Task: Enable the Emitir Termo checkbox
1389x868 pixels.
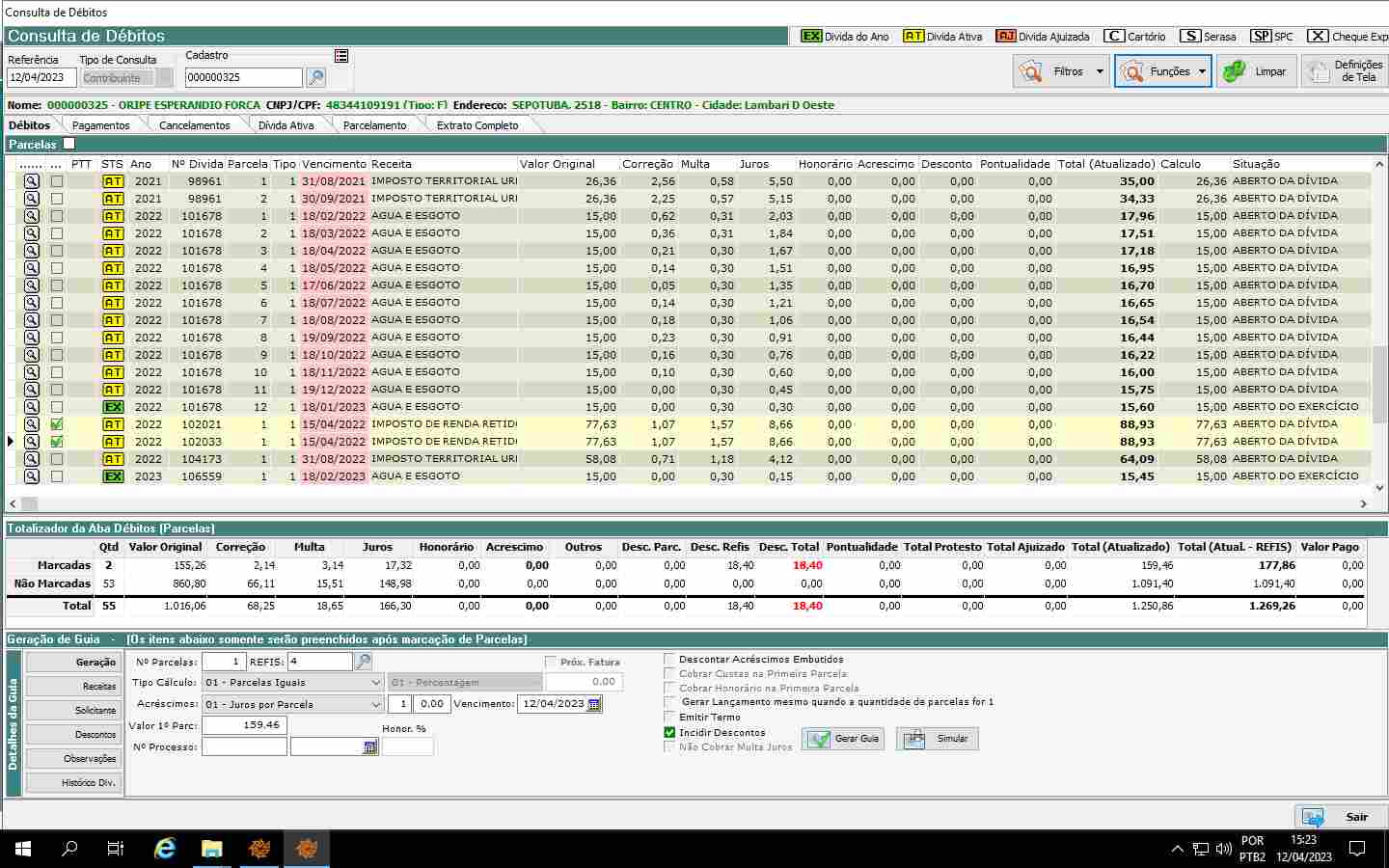Action: (670, 718)
